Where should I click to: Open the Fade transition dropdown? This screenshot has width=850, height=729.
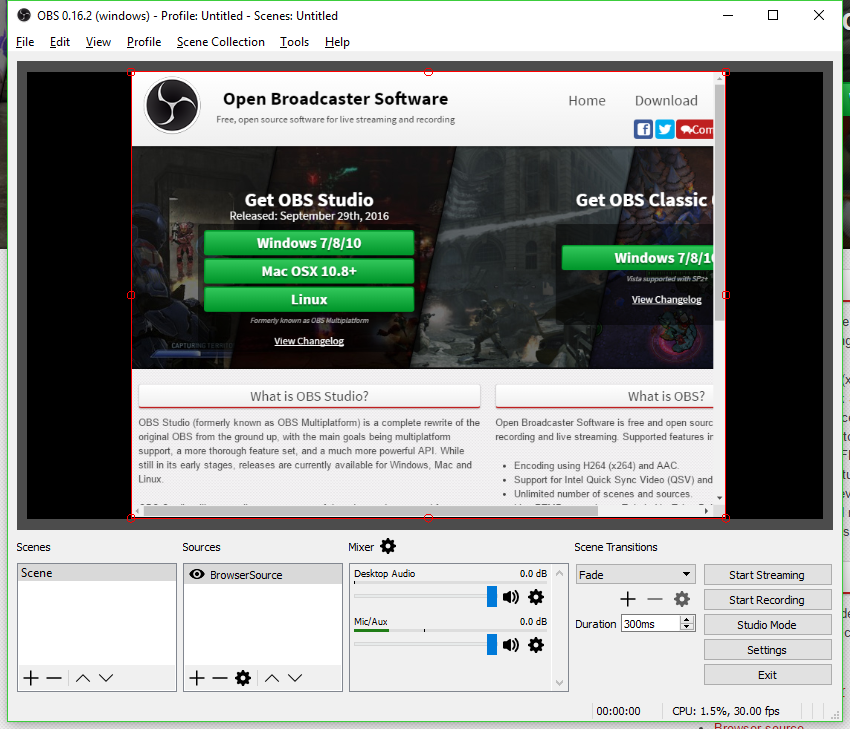[x=635, y=575]
